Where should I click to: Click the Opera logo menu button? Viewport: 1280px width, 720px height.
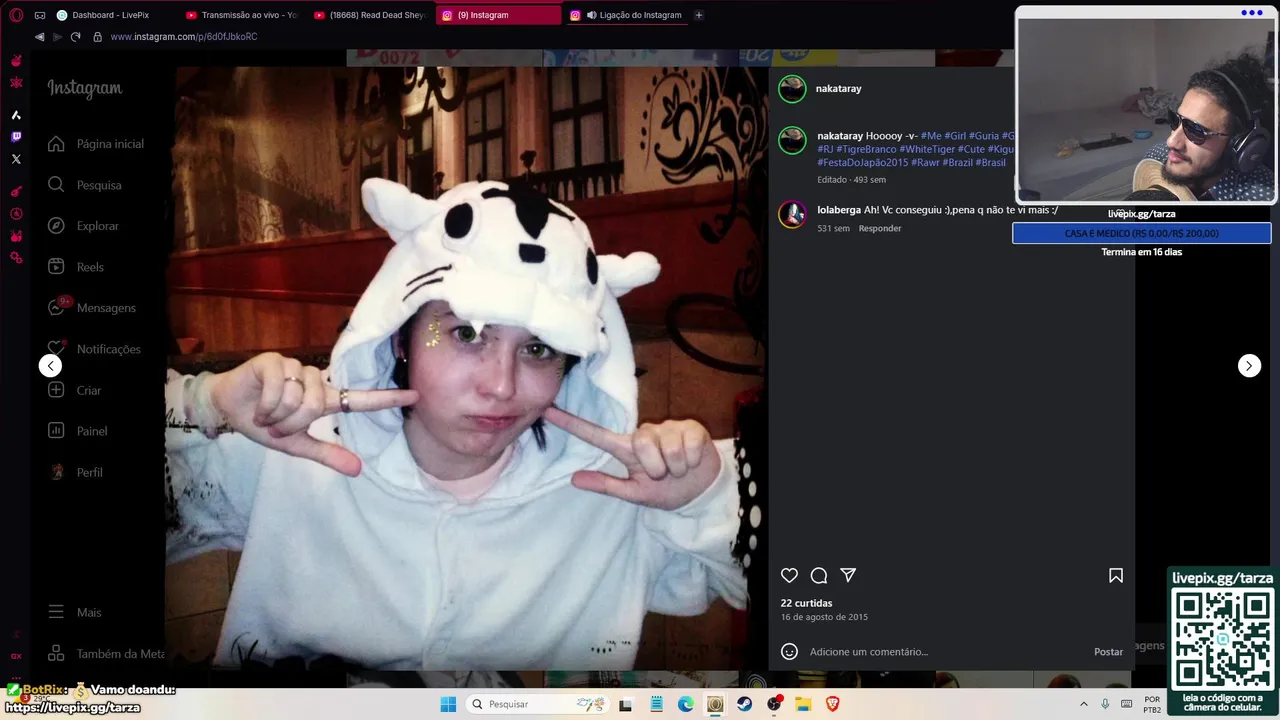[x=16, y=15]
